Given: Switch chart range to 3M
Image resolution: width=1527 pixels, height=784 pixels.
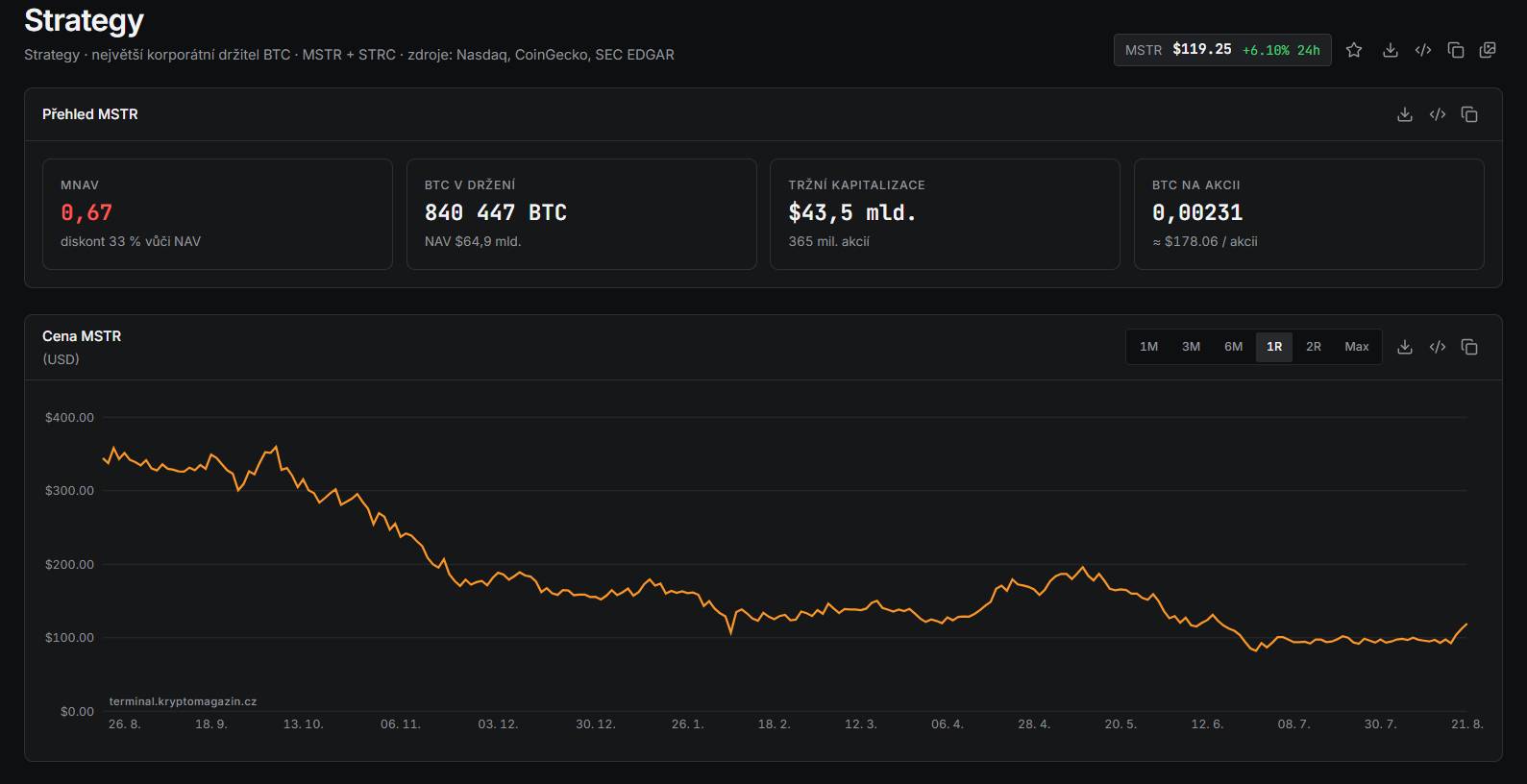Looking at the screenshot, I should (x=1191, y=347).
